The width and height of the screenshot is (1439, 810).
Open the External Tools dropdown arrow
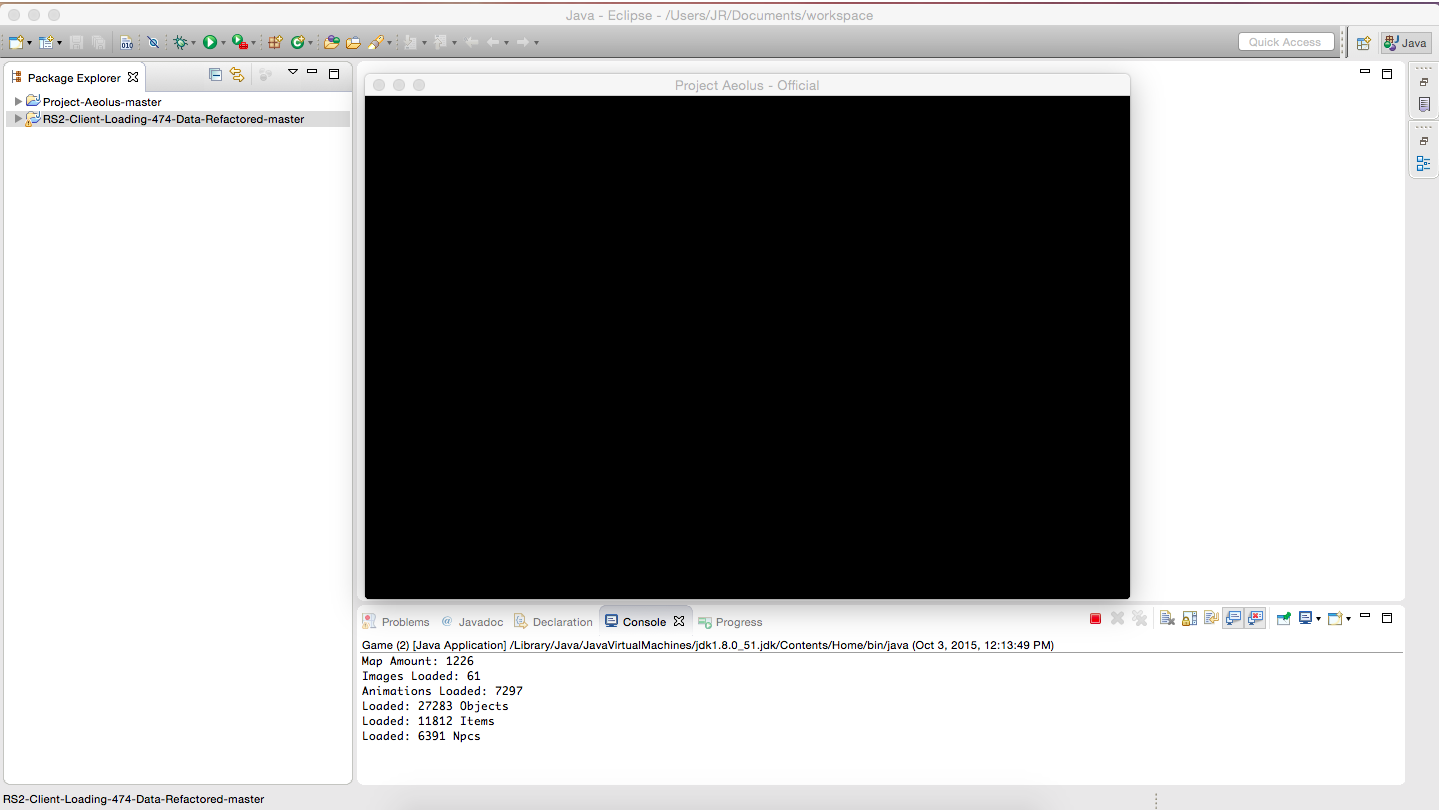[x=254, y=43]
